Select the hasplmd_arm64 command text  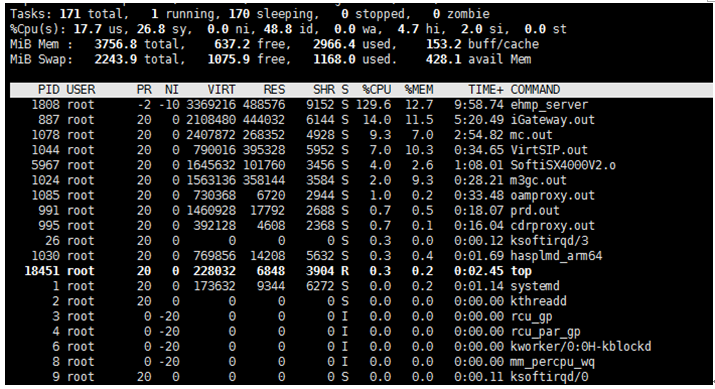[556, 255]
